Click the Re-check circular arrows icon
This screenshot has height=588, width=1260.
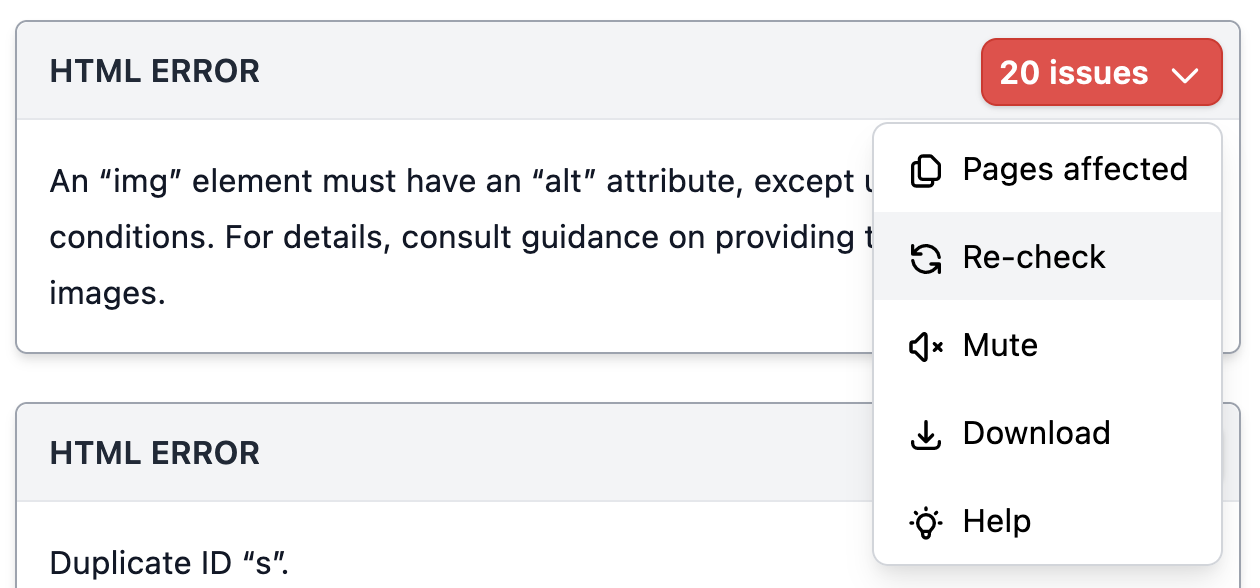point(926,258)
